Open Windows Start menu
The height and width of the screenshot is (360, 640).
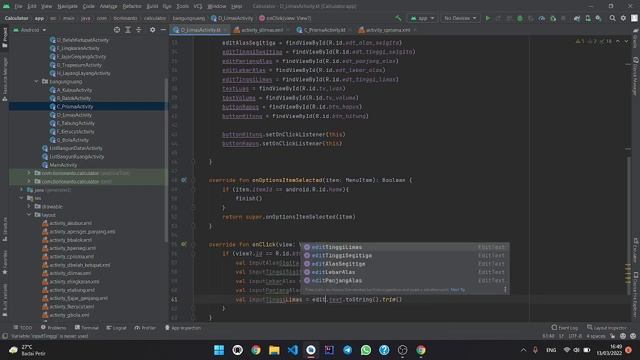(219, 350)
